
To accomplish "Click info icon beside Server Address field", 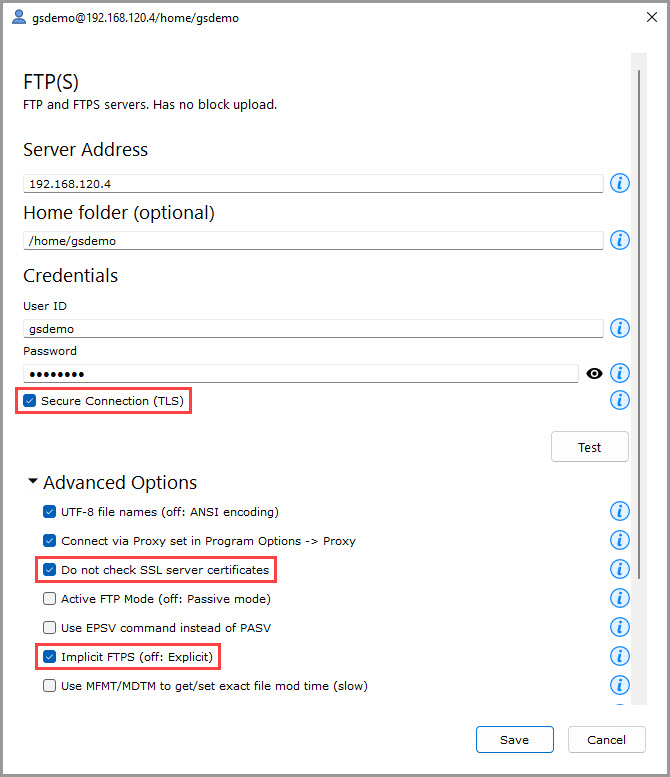I will click(x=620, y=183).
